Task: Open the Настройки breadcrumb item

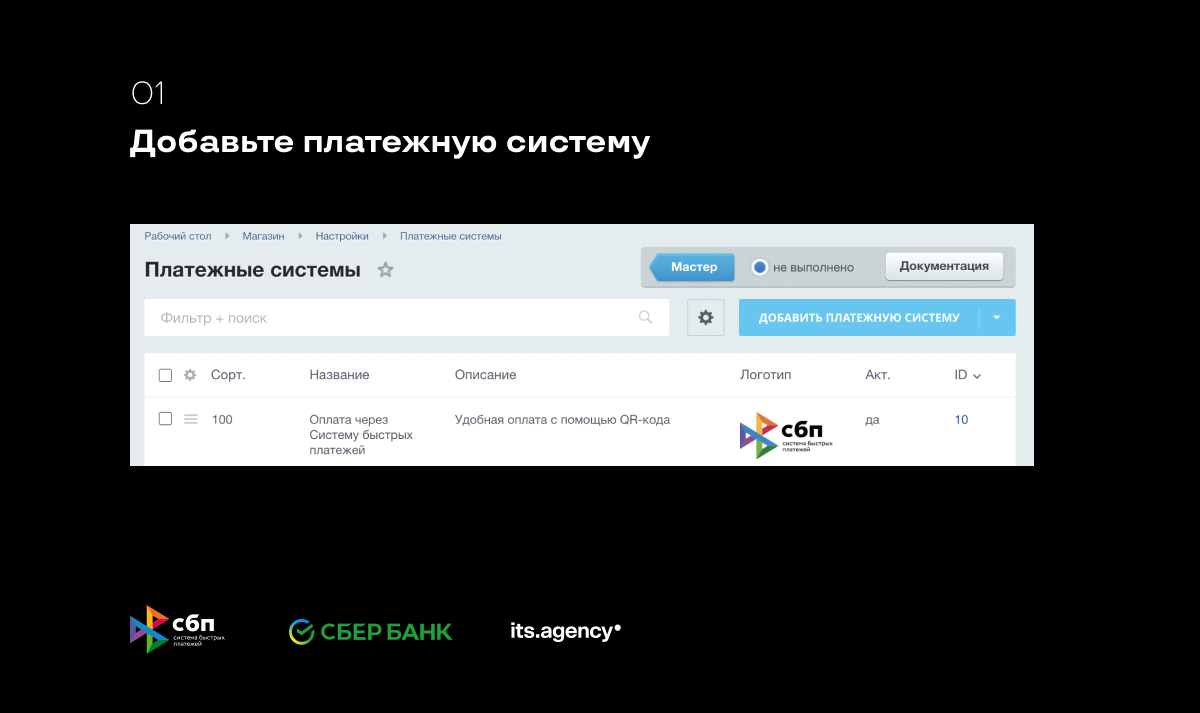Action: coord(342,236)
